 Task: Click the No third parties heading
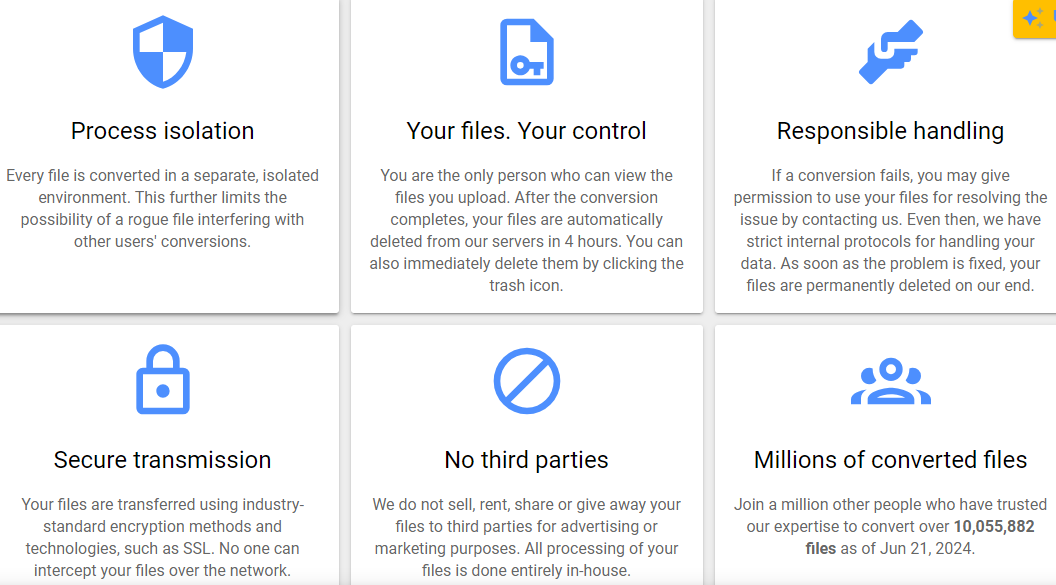pos(527,460)
